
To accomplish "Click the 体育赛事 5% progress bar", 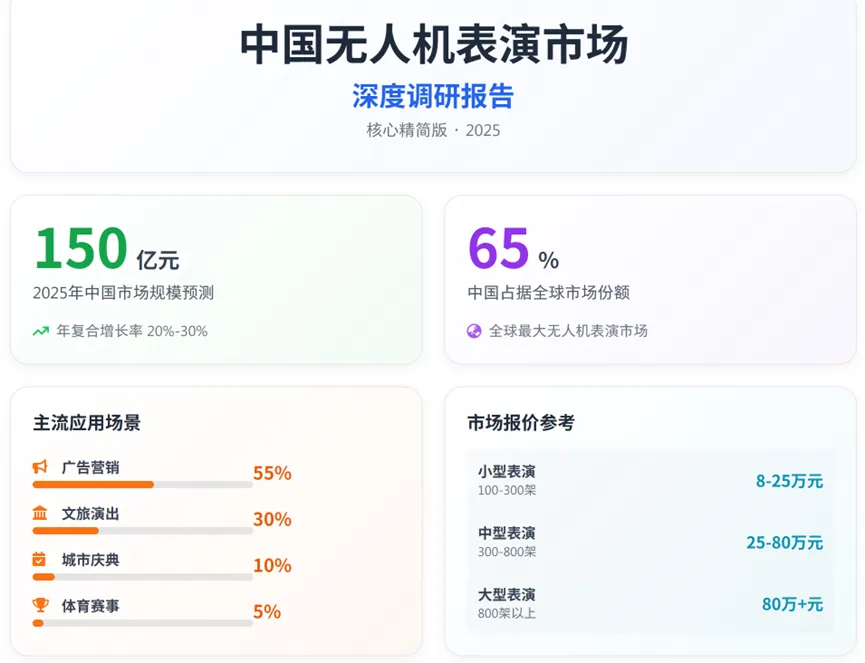I will (142, 623).
